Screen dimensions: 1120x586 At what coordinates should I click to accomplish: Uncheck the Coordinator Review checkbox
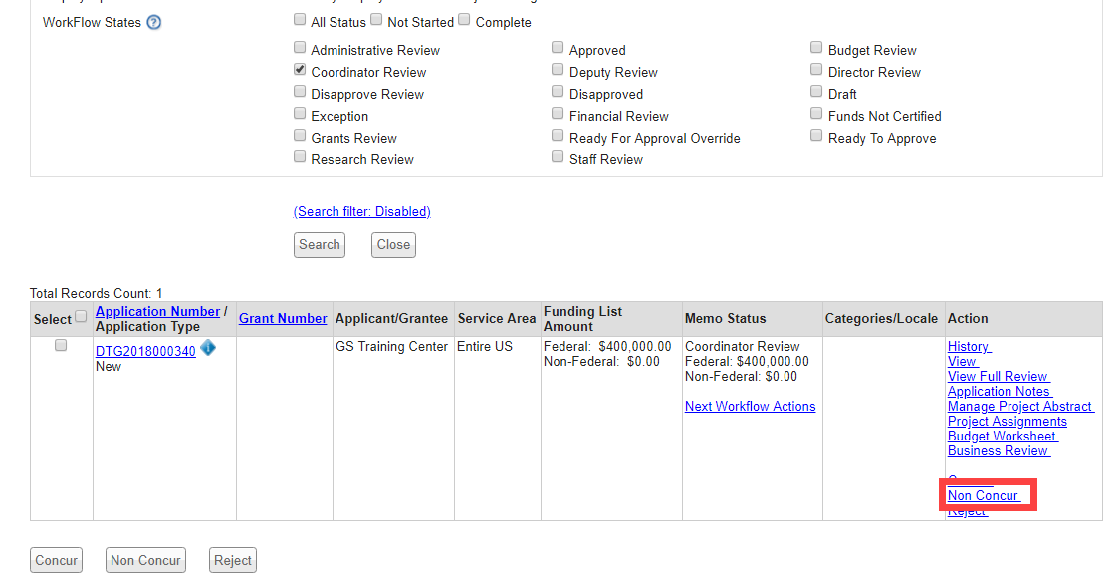point(300,70)
